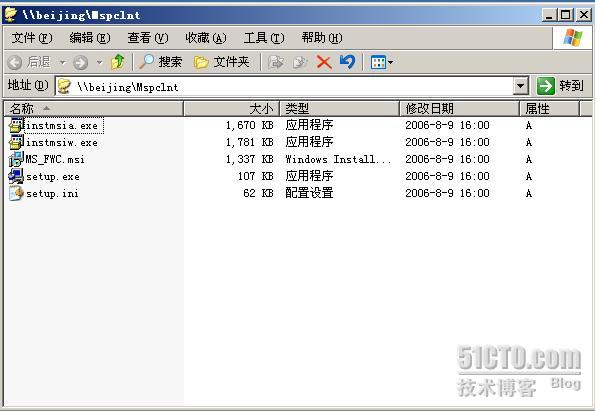Open the 查看(V) menu
This screenshot has height=411, width=595.
pos(148,38)
